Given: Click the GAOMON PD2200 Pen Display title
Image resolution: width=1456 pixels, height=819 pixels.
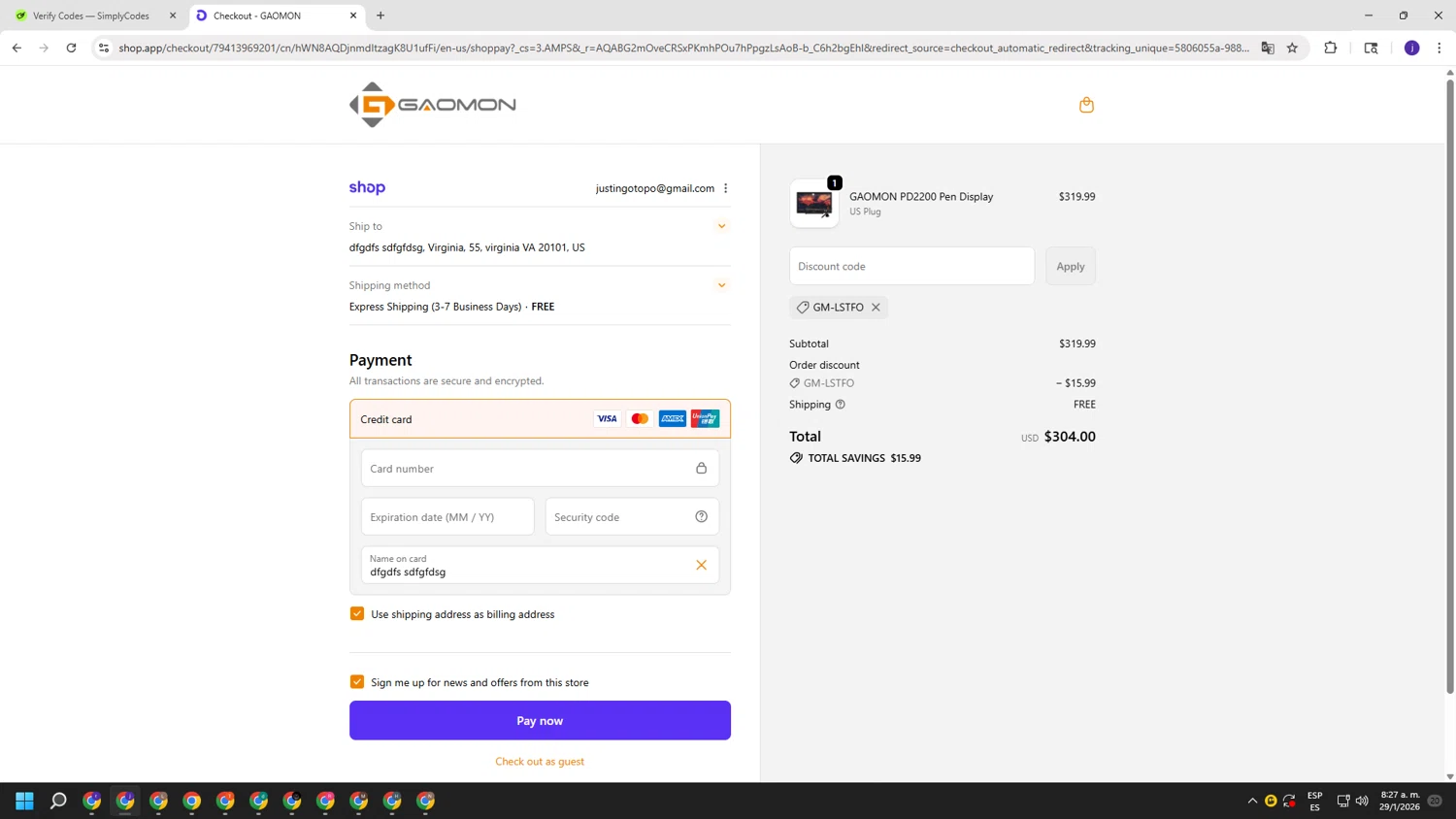Looking at the screenshot, I should pos(921,196).
